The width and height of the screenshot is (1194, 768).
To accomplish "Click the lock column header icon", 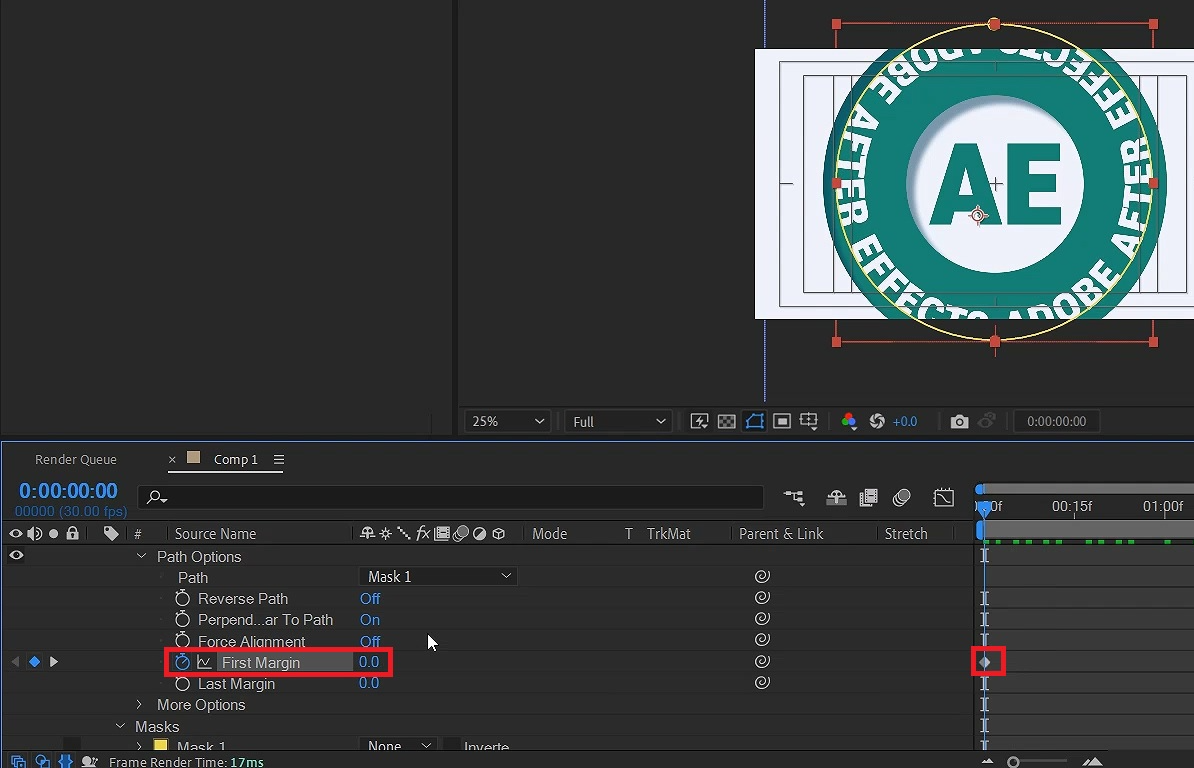I will 72,533.
